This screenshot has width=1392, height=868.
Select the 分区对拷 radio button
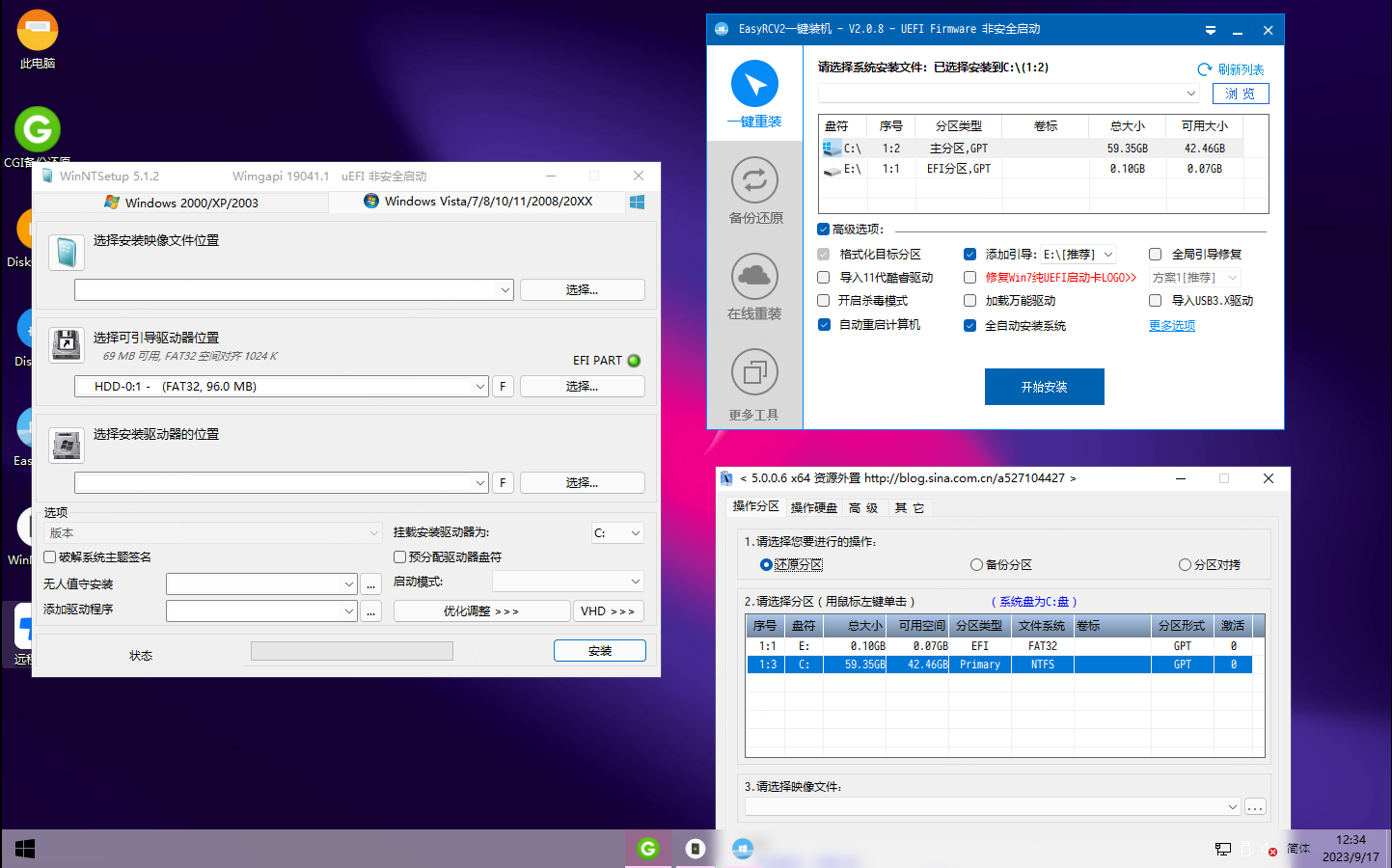pyautogui.click(x=1185, y=565)
